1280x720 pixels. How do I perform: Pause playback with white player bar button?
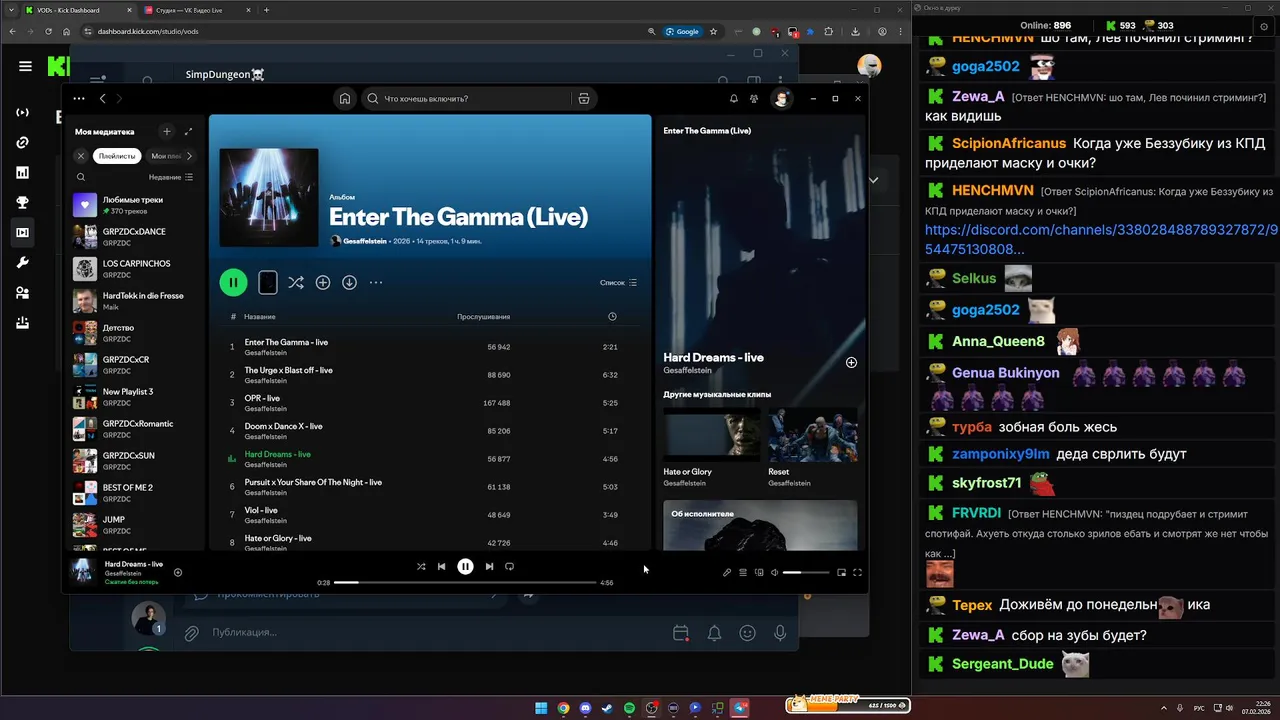click(465, 566)
